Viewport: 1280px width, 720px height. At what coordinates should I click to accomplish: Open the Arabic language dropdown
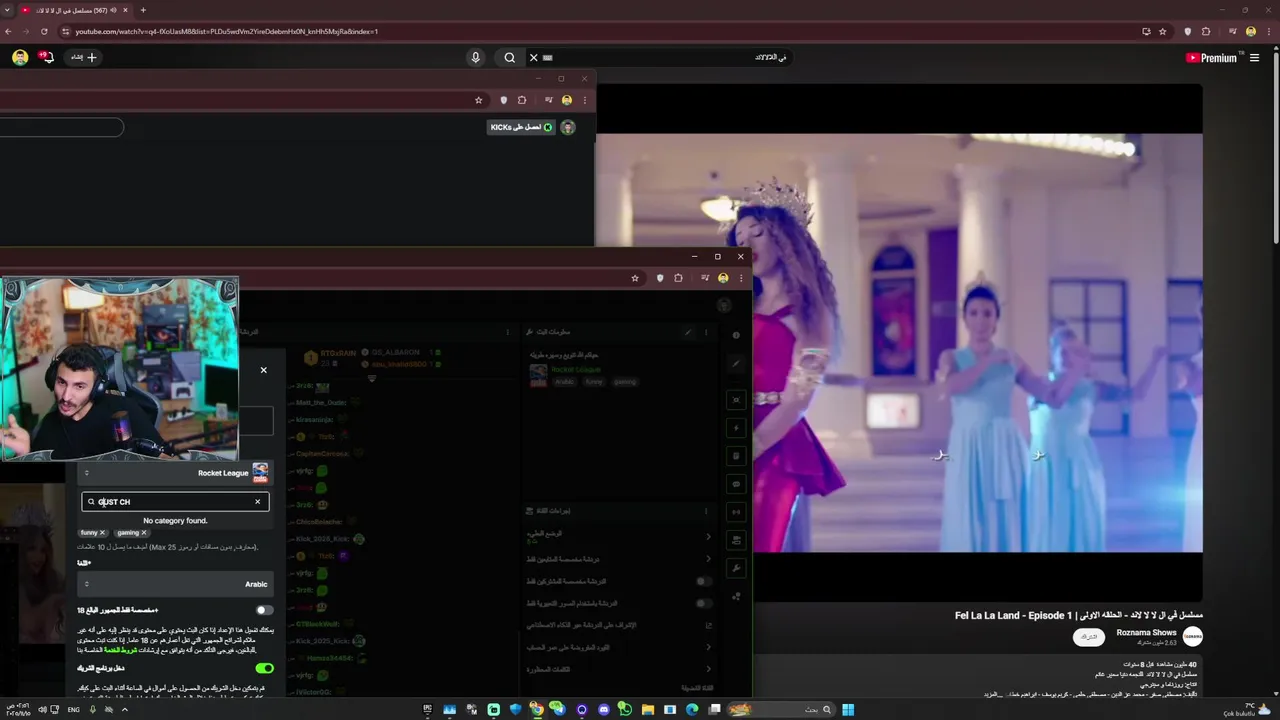tap(175, 584)
